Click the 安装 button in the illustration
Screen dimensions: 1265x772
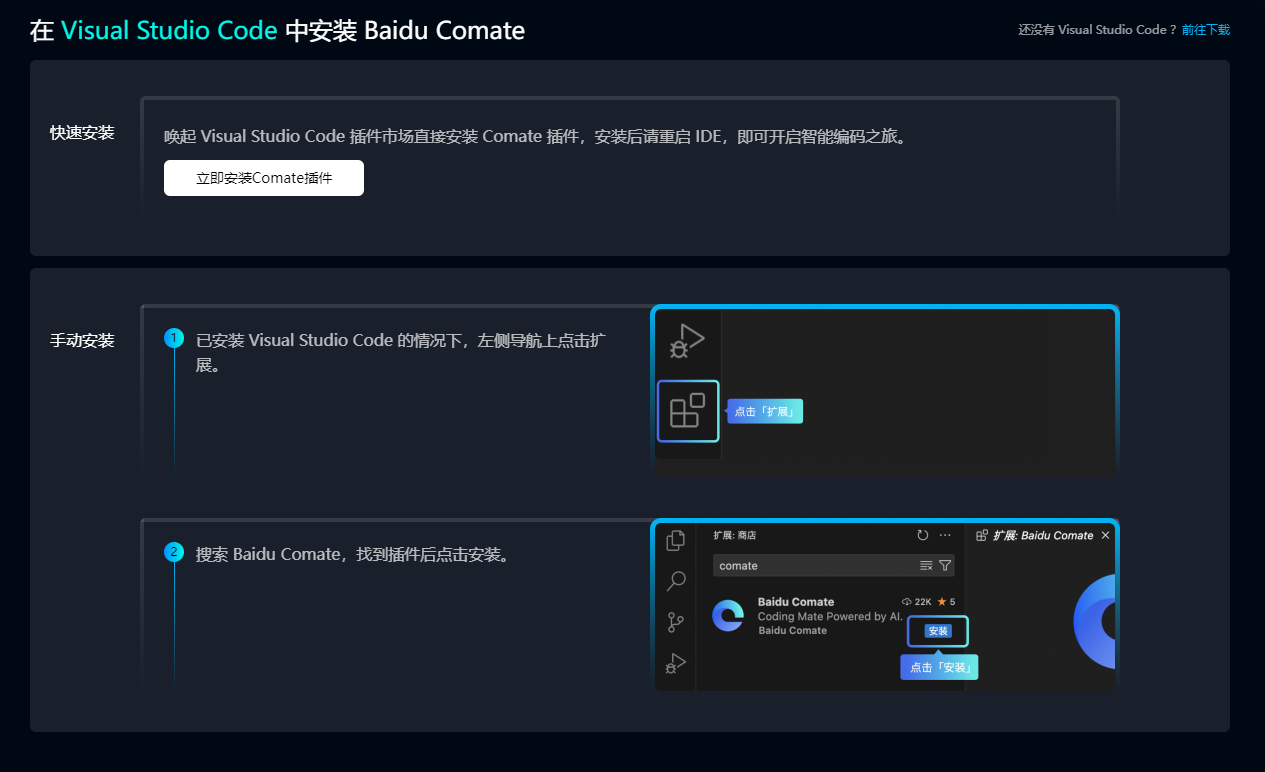[938, 631]
